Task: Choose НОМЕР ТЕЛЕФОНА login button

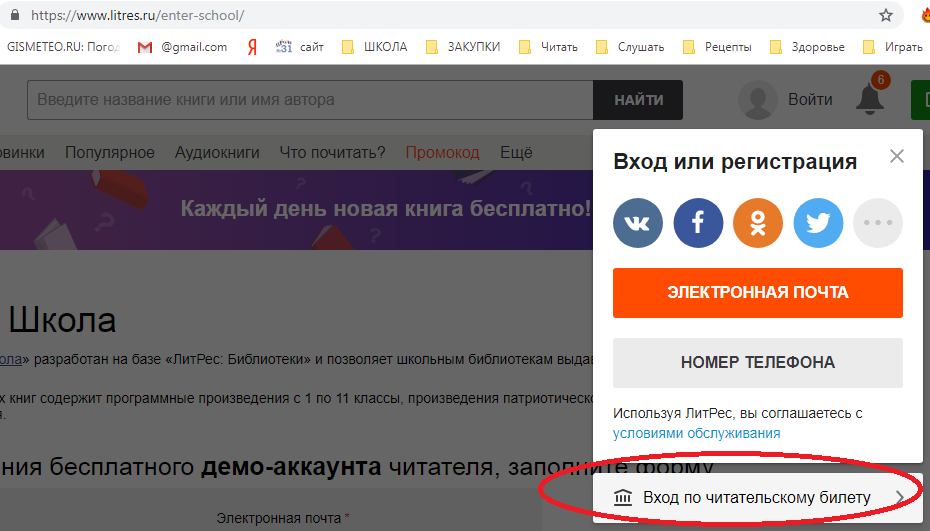Action: [x=758, y=363]
